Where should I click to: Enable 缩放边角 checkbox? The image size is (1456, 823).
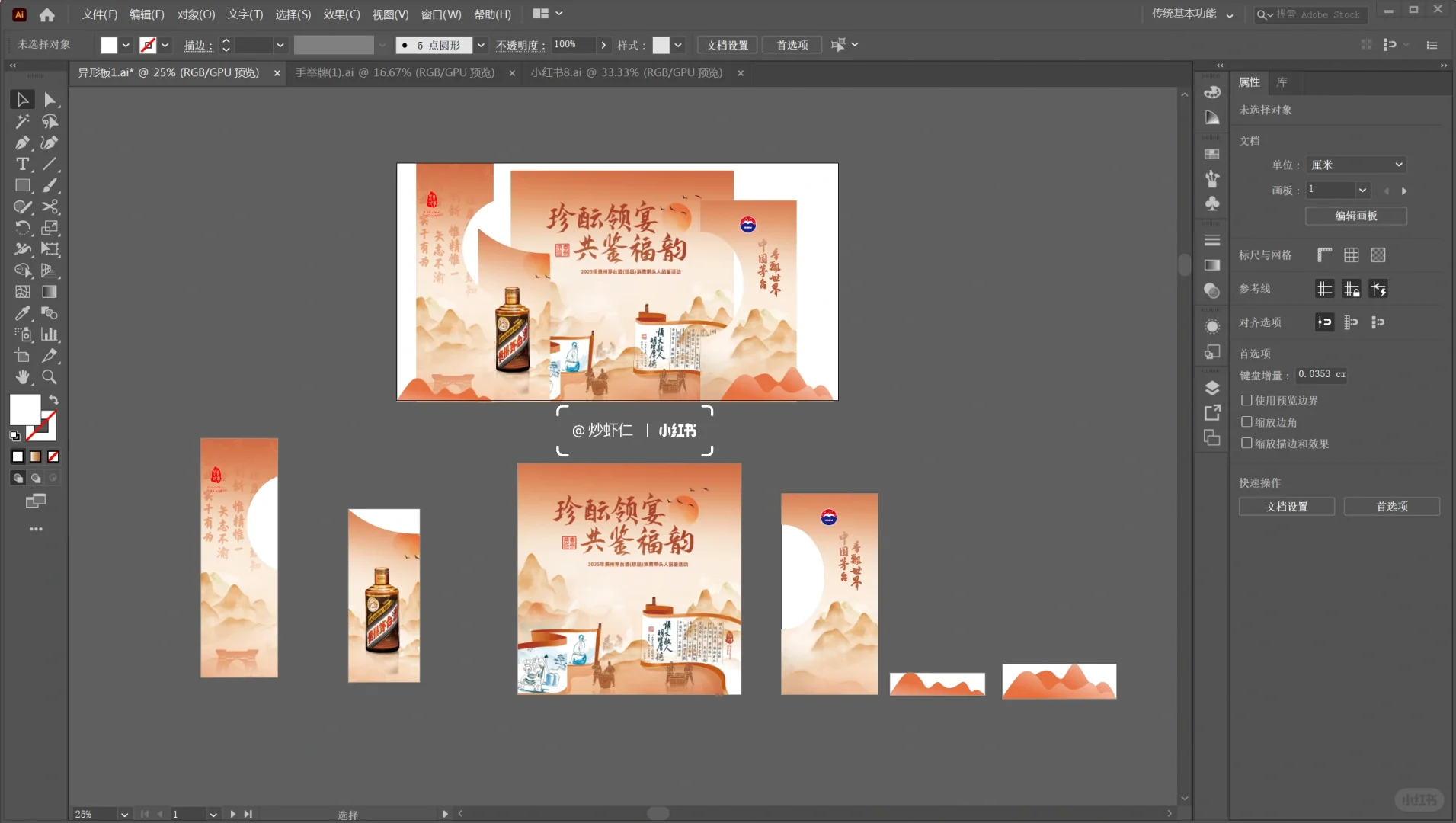pyautogui.click(x=1246, y=421)
